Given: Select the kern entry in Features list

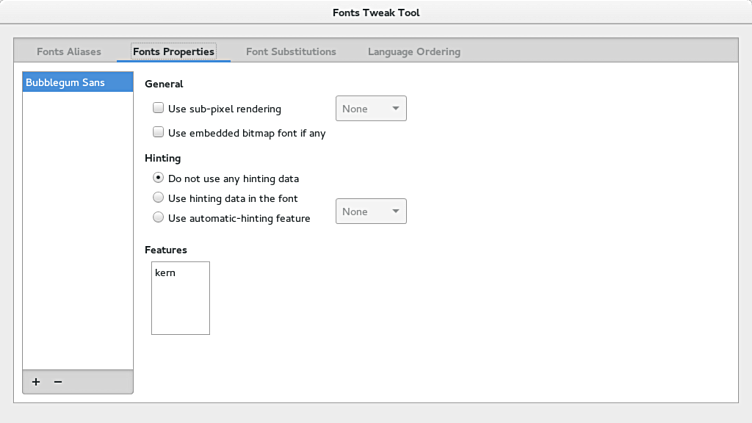Looking at the screenshot, I should 165,272.
